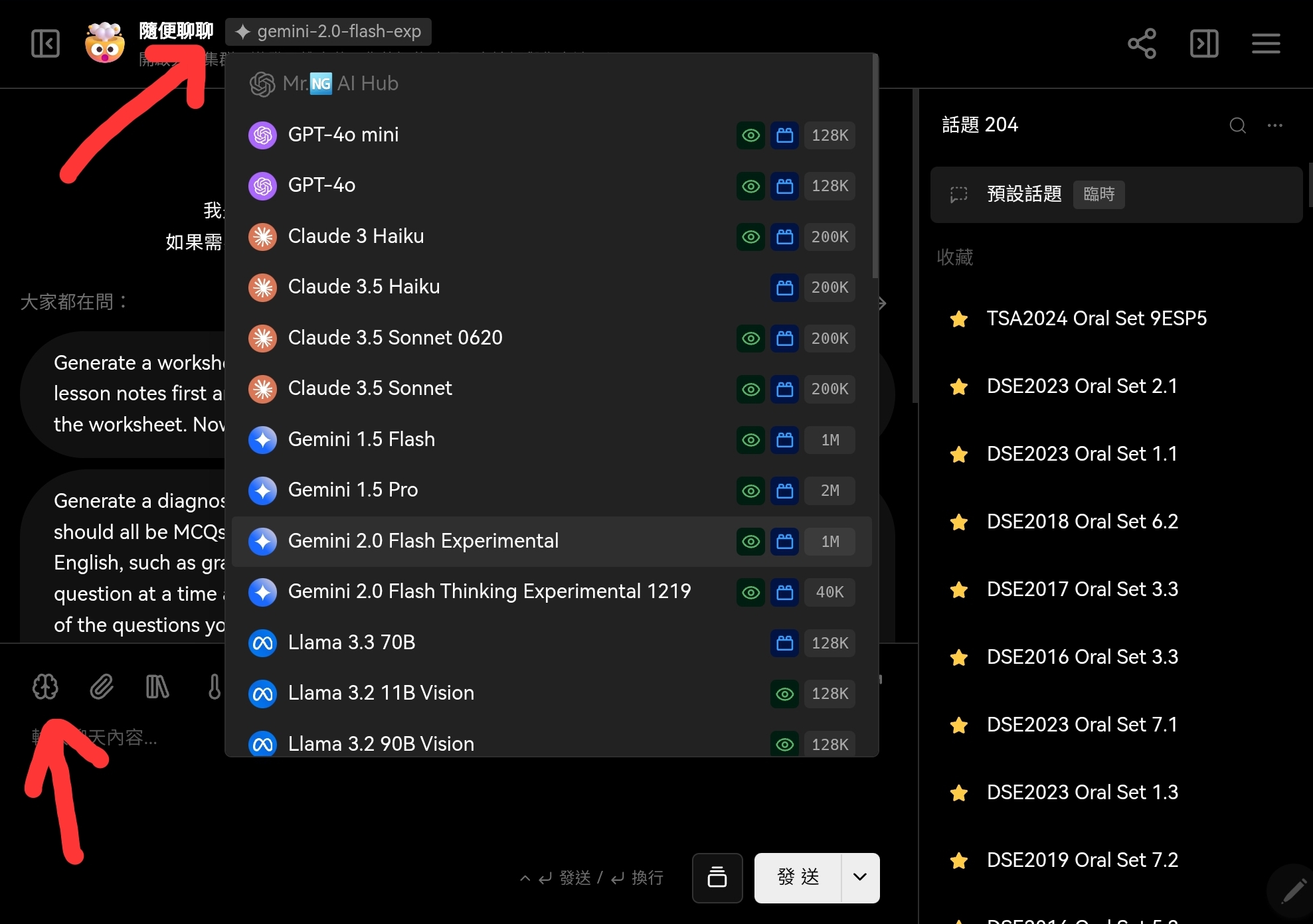Click the model list scrollbar
This screenshot has height=924, width=1313.
[875, 167]
